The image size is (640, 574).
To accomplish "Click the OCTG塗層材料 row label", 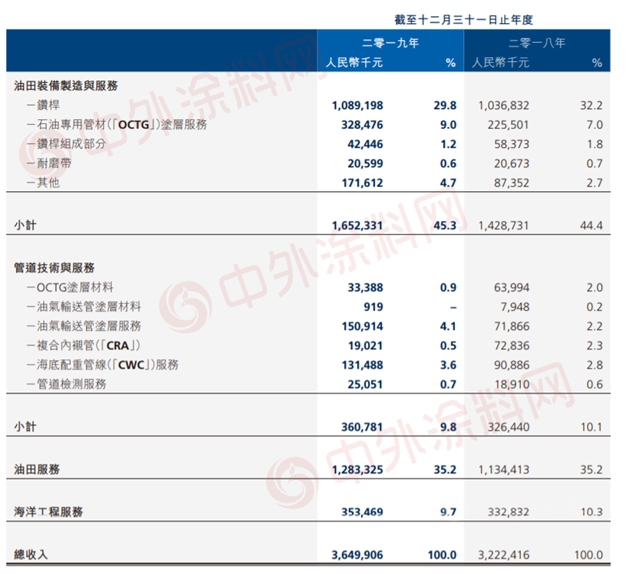I will click(70, 287).
